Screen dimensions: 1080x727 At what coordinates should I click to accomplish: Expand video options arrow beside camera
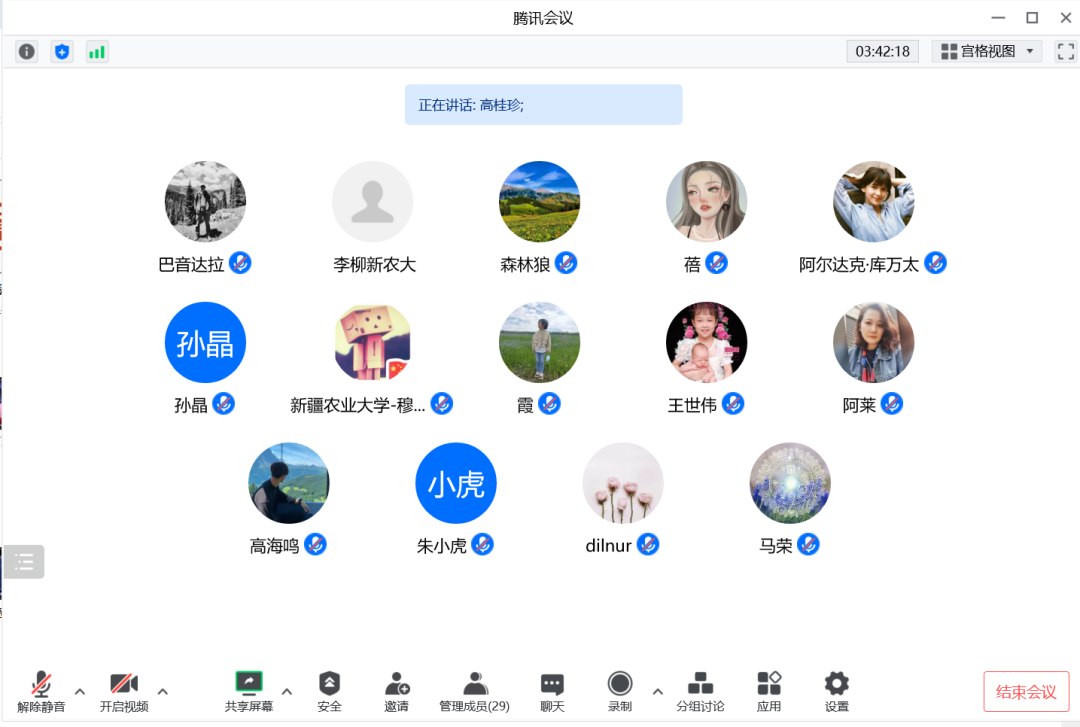[163, 691]
